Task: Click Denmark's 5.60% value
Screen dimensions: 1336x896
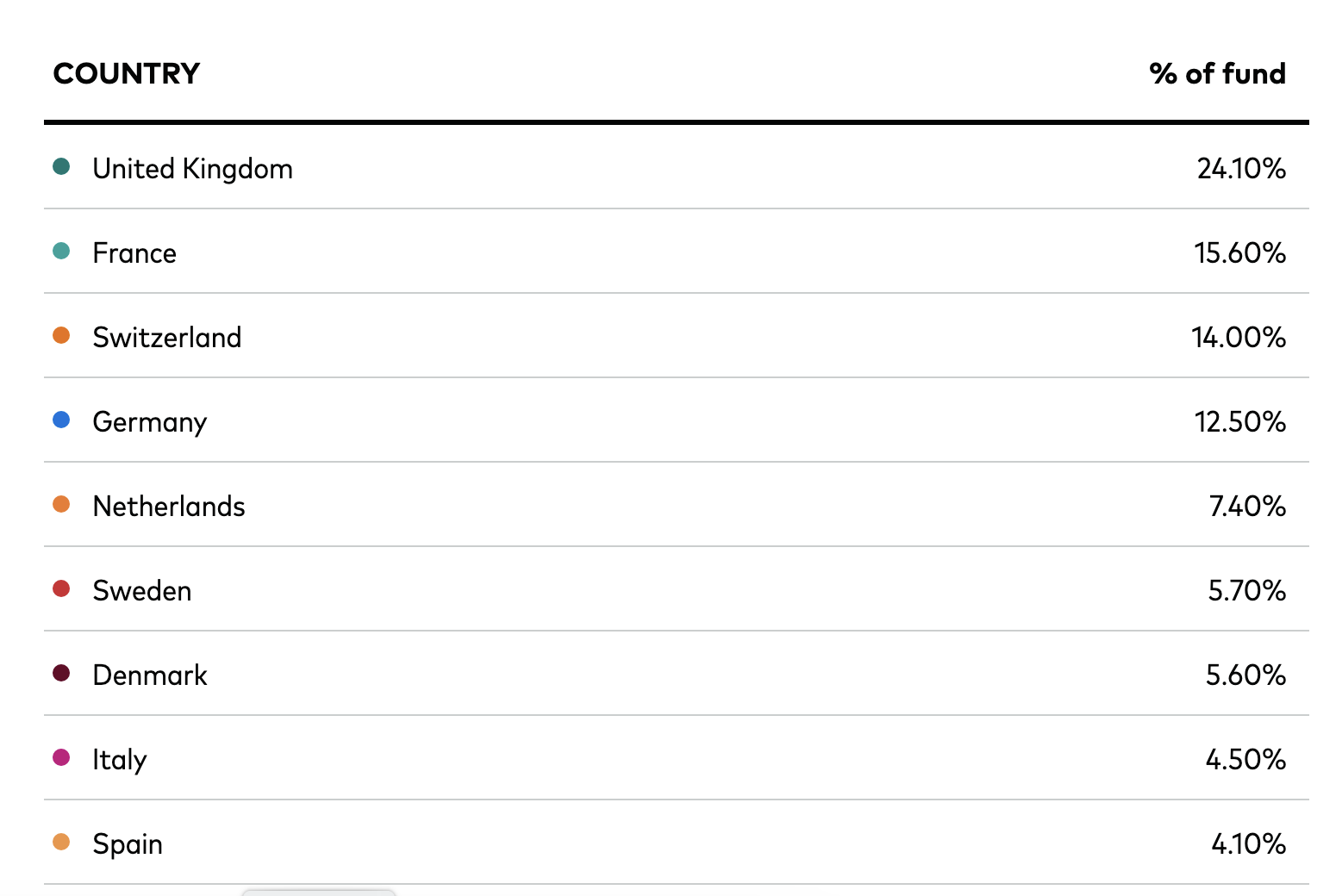Action: pos(1246,675)
